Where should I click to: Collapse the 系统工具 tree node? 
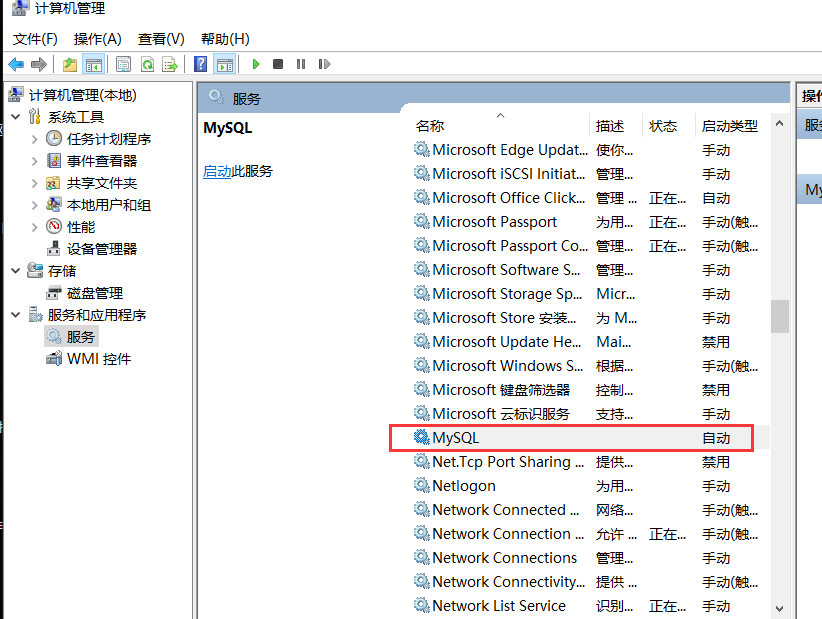click(x=16, y=117)
